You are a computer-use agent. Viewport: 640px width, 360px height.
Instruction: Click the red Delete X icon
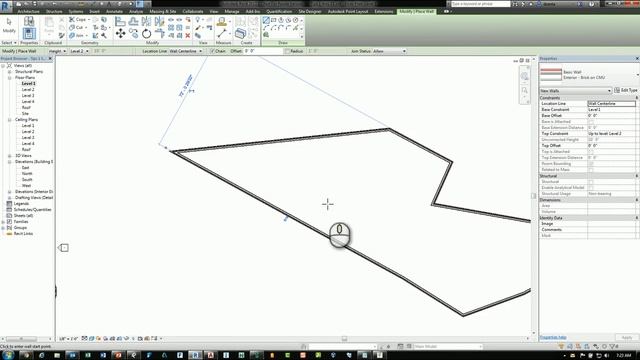pos(188,36)
